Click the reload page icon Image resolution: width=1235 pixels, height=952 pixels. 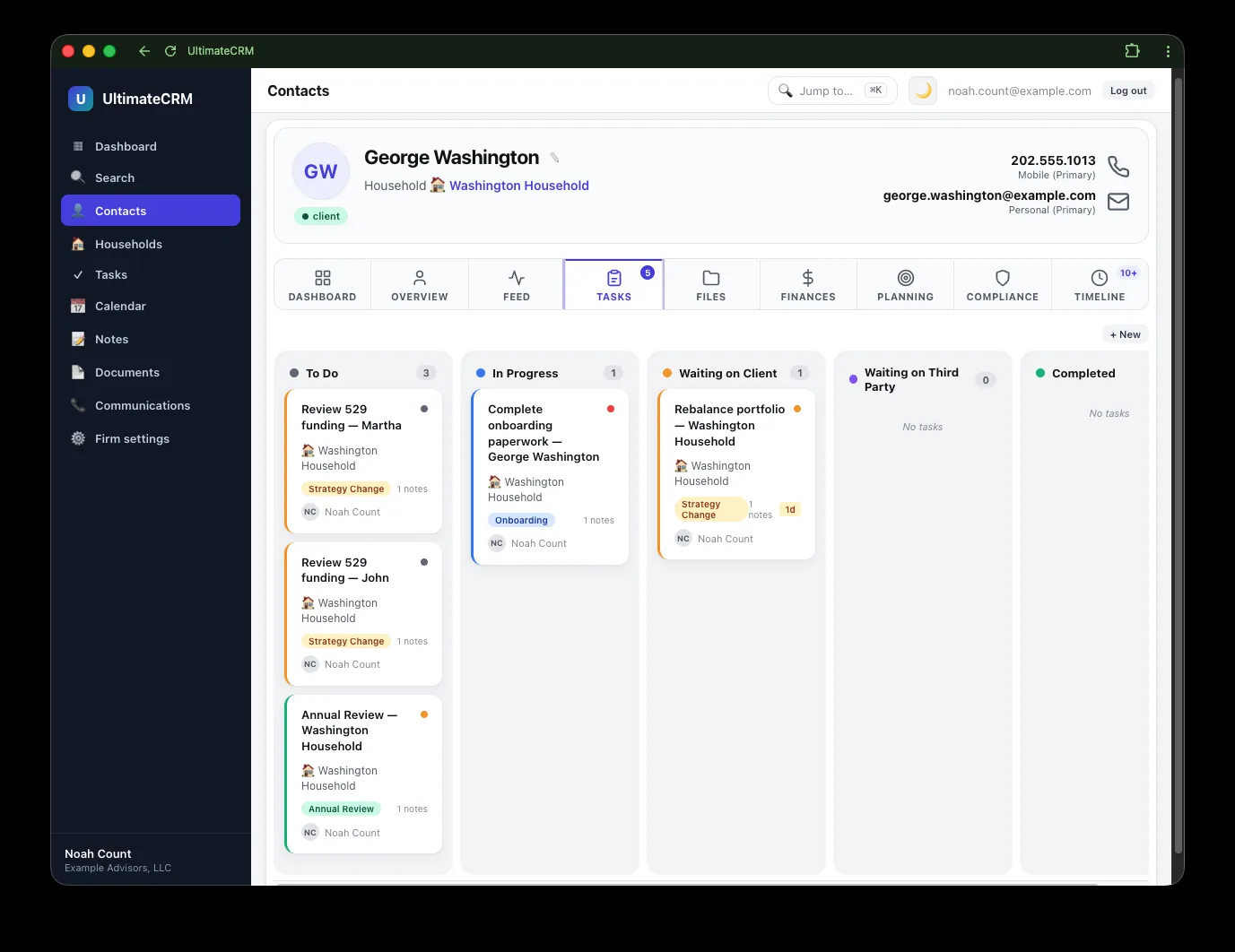tap(170, 51)
